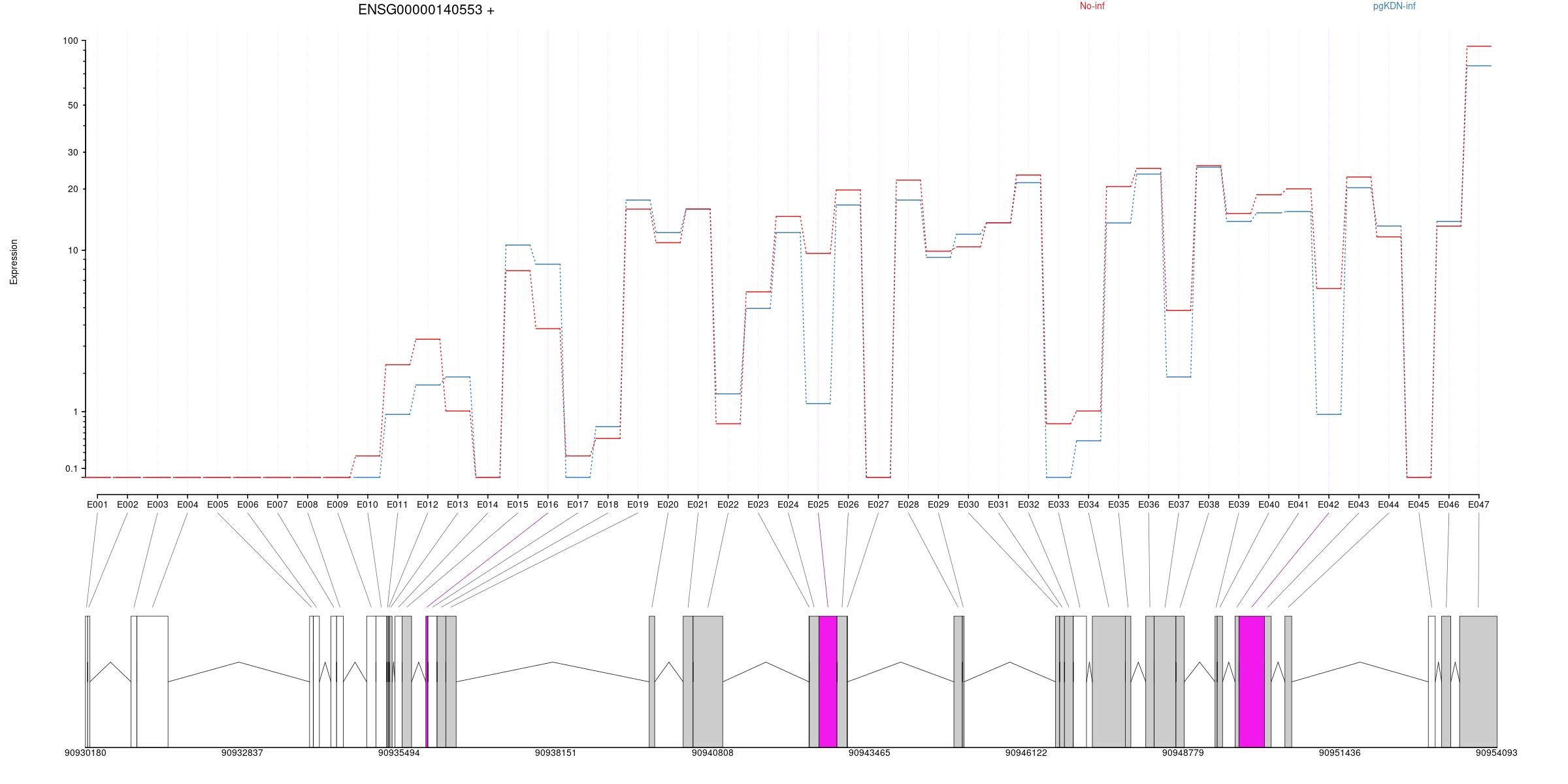1568x784 pixels.
Task: Select the last gray exon block at the right end
Action: pyautogui.click(x=1478, y=681)
